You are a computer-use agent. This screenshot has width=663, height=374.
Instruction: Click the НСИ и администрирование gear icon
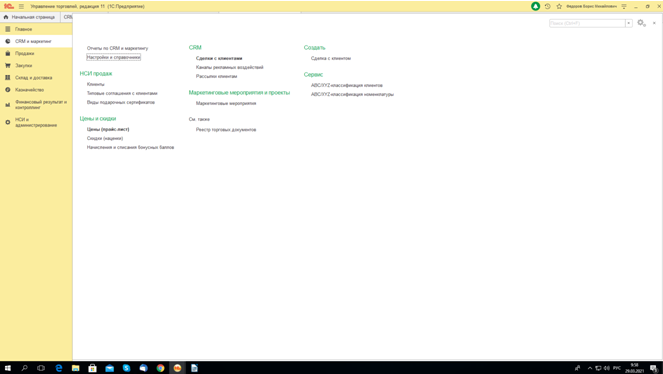coord(8,122)
